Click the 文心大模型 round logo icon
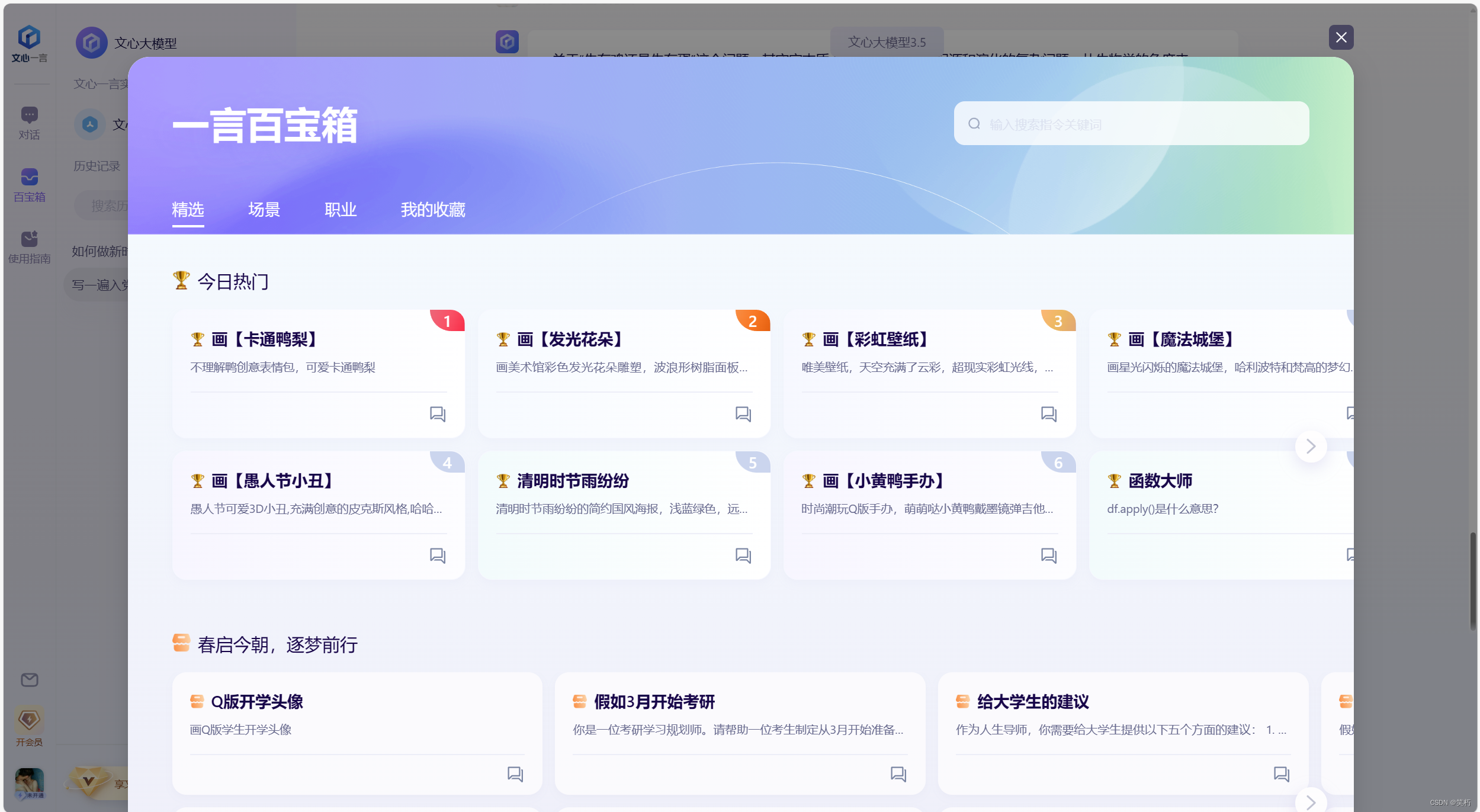1480x812 pixels. tap(91, 43)
